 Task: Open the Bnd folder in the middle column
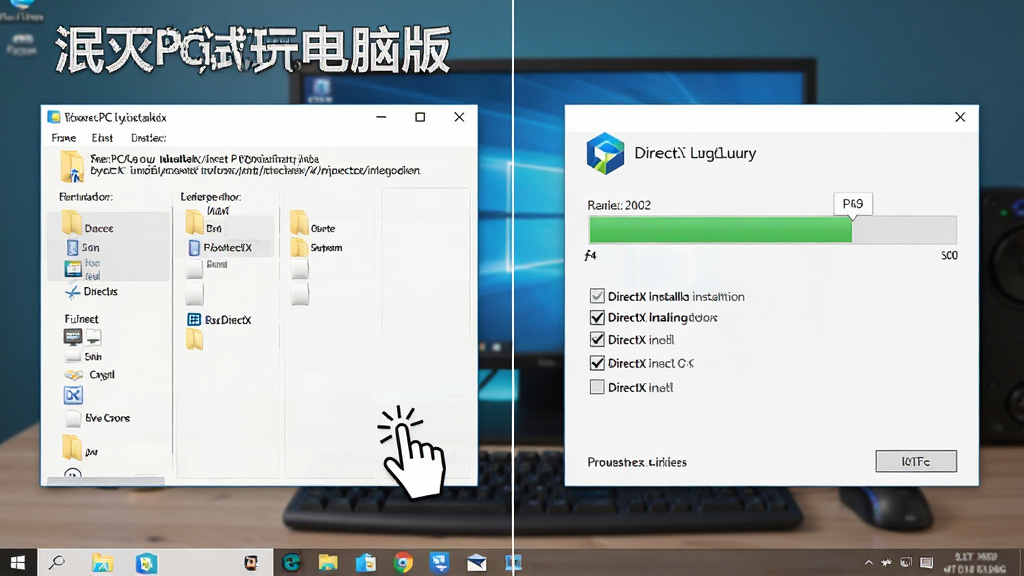[204, 224]
